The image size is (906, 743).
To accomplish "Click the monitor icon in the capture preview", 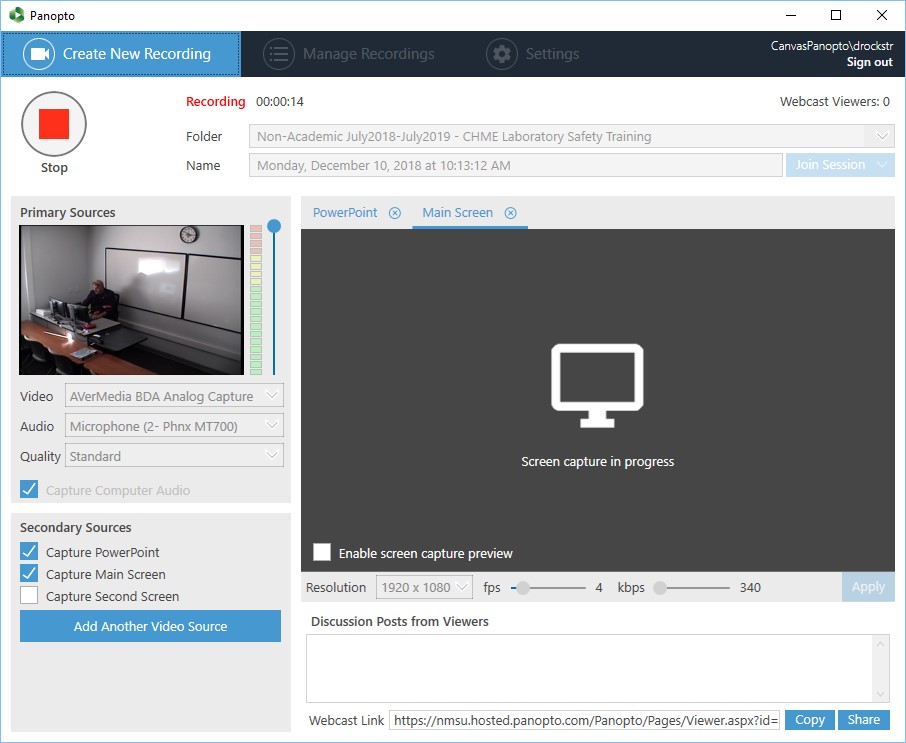I will tap(597, 385).
